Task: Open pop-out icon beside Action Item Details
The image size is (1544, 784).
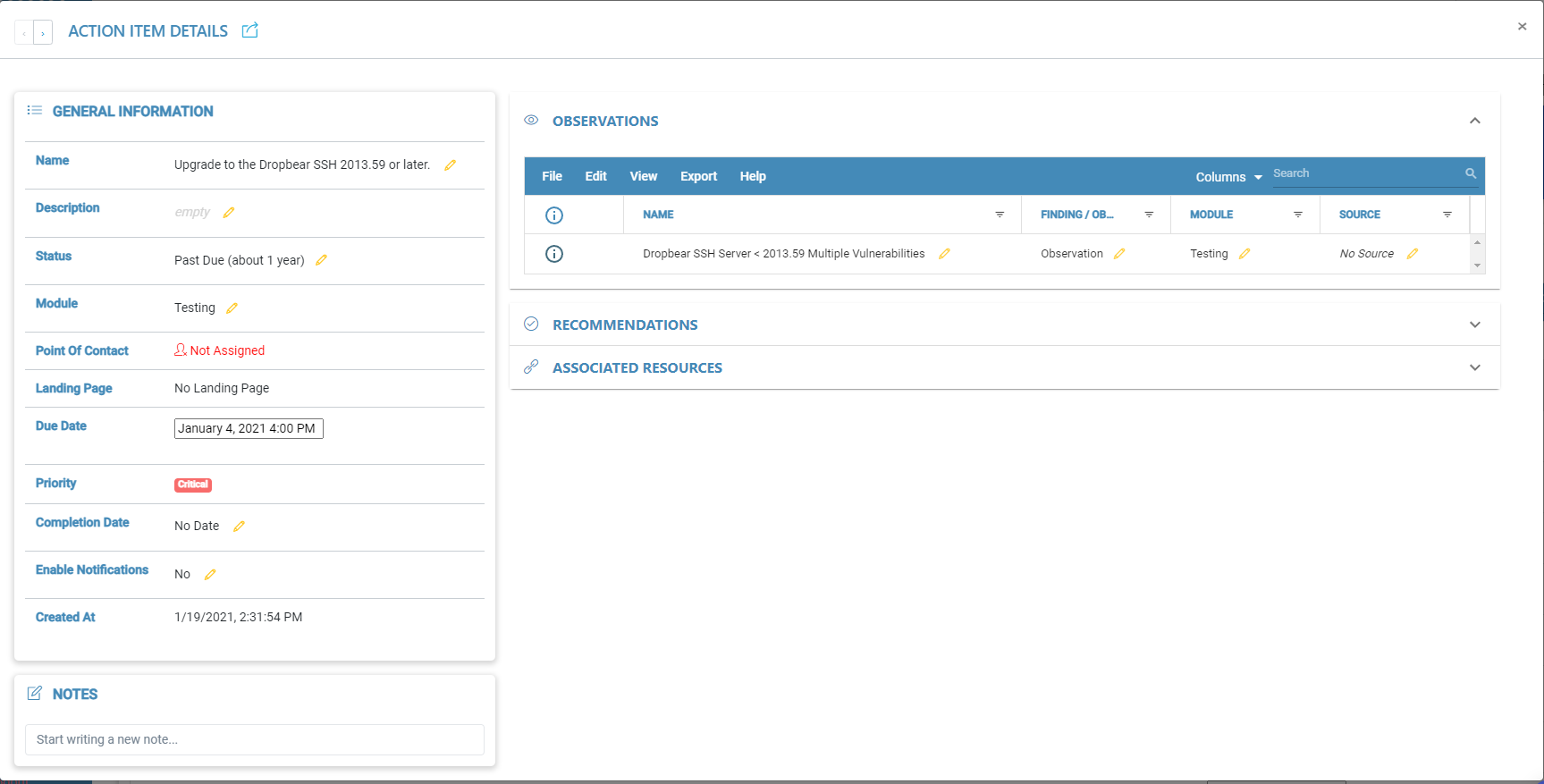Action: pos(250,31)
